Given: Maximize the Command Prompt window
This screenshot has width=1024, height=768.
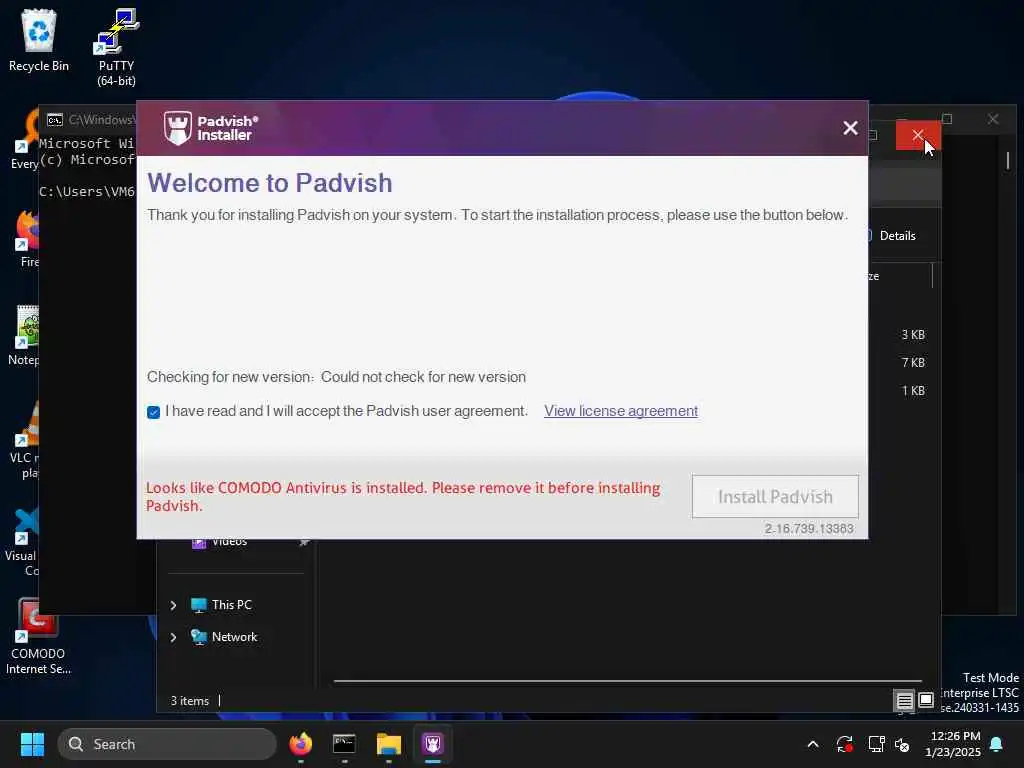Looking at the screenshot, I should [947, 119].
